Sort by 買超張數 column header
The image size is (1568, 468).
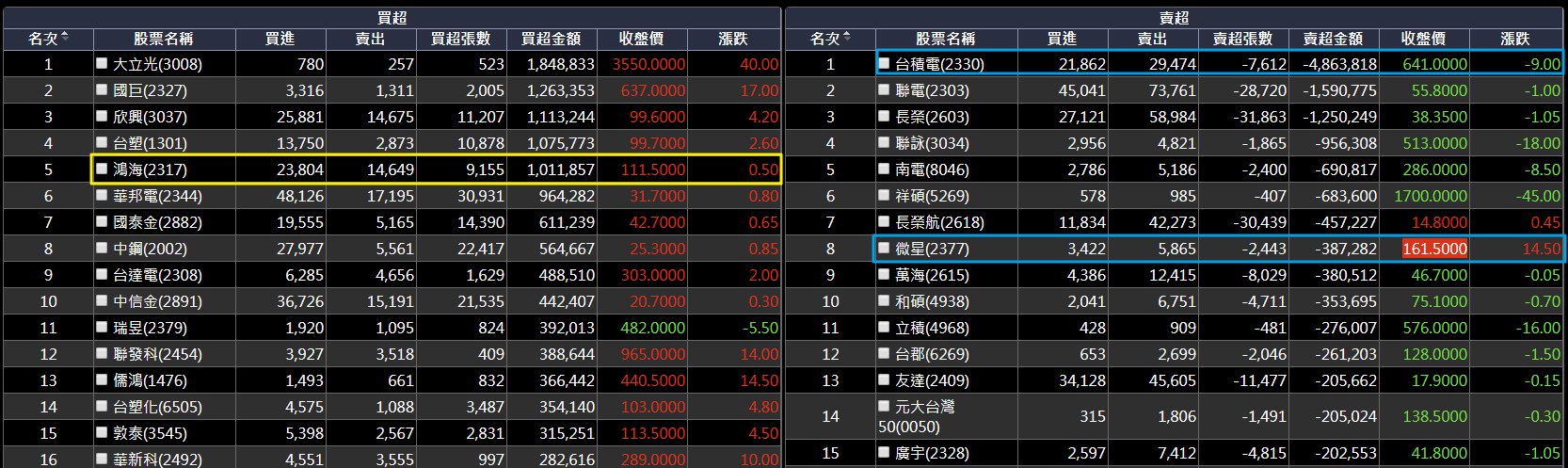(x=461, y=39)
